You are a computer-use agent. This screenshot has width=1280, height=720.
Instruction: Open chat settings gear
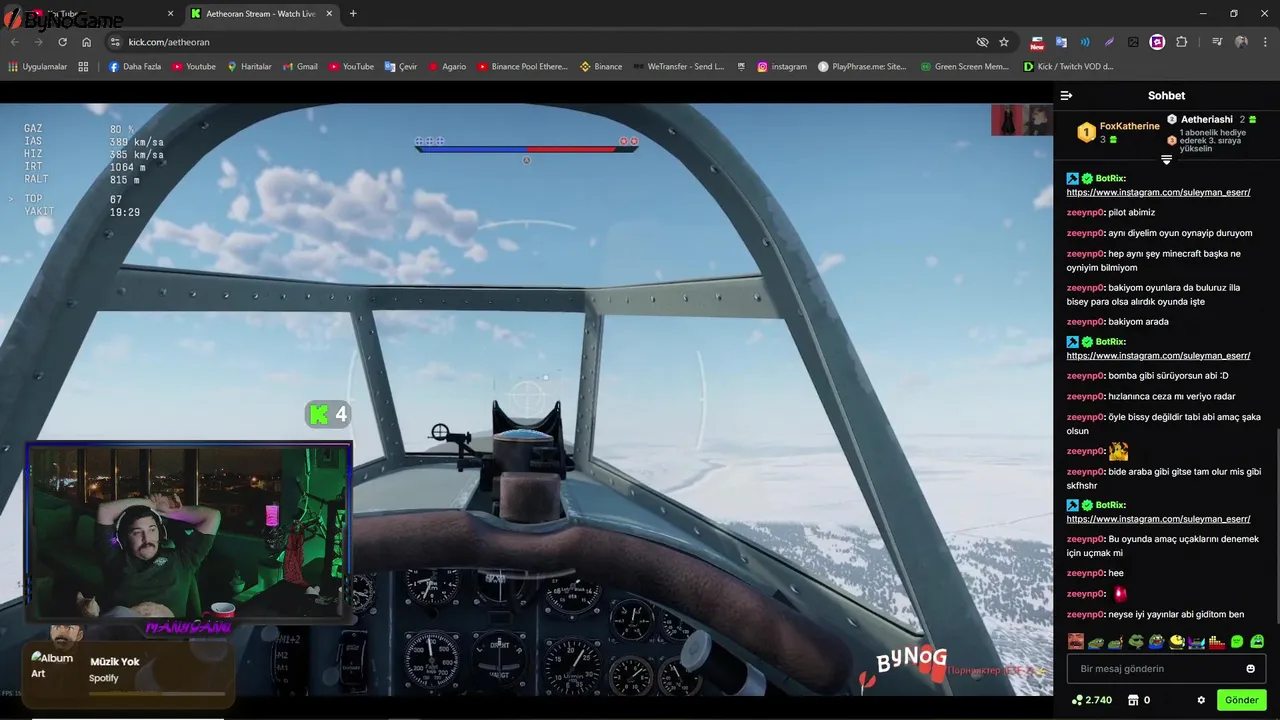(x=1201, y=700)
